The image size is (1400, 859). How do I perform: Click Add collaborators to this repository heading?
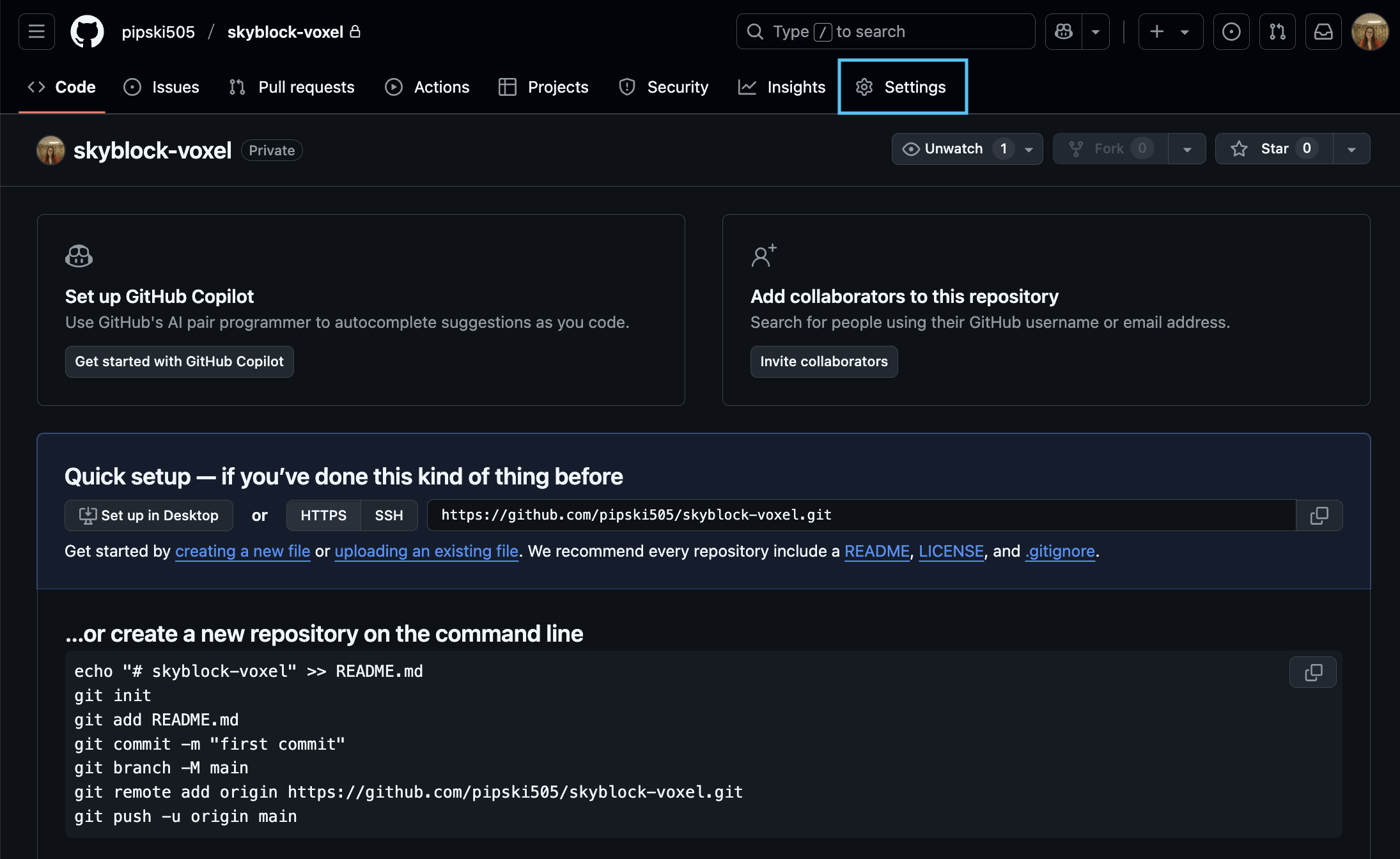coord(905,297)
